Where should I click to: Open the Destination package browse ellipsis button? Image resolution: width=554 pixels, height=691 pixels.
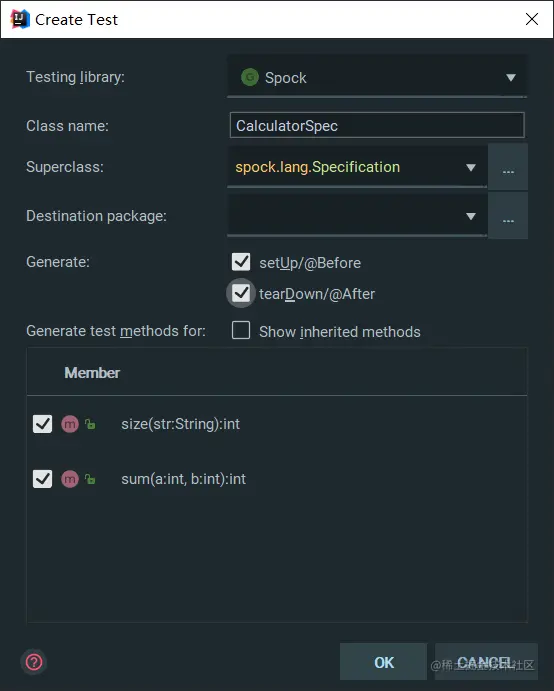point(508,216)
